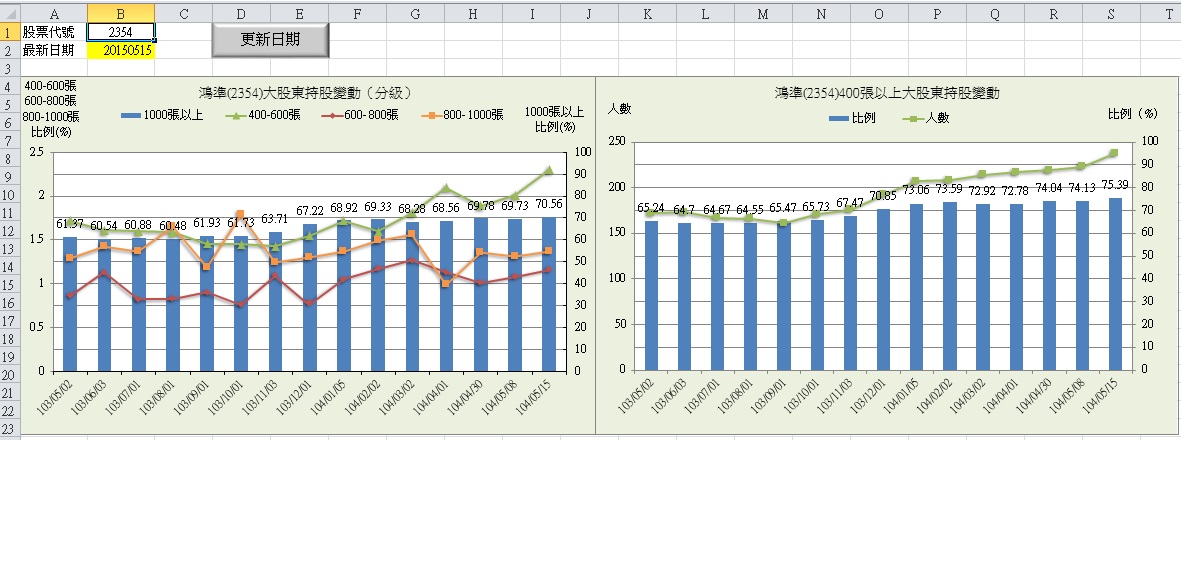
Task: Select column F header
Action: [x=357, y=14]
